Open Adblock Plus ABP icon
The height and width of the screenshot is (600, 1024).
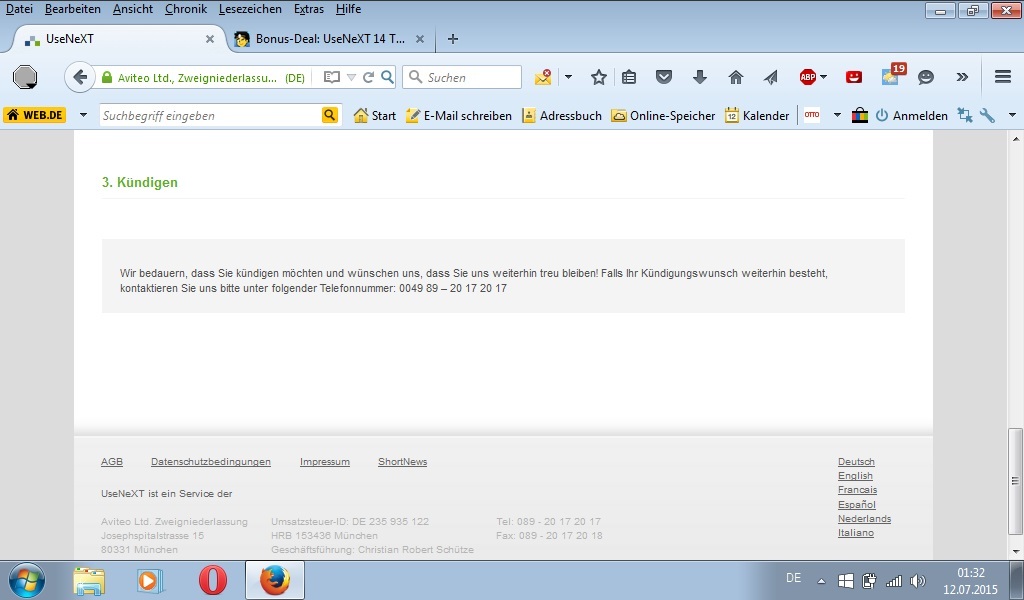pos(807,77)
